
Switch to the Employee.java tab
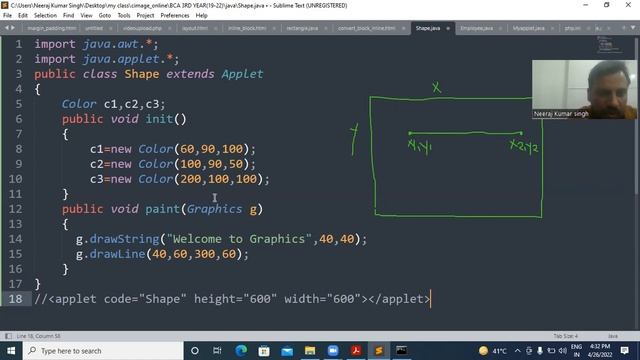pyautogui.click(x=476, y=28)
